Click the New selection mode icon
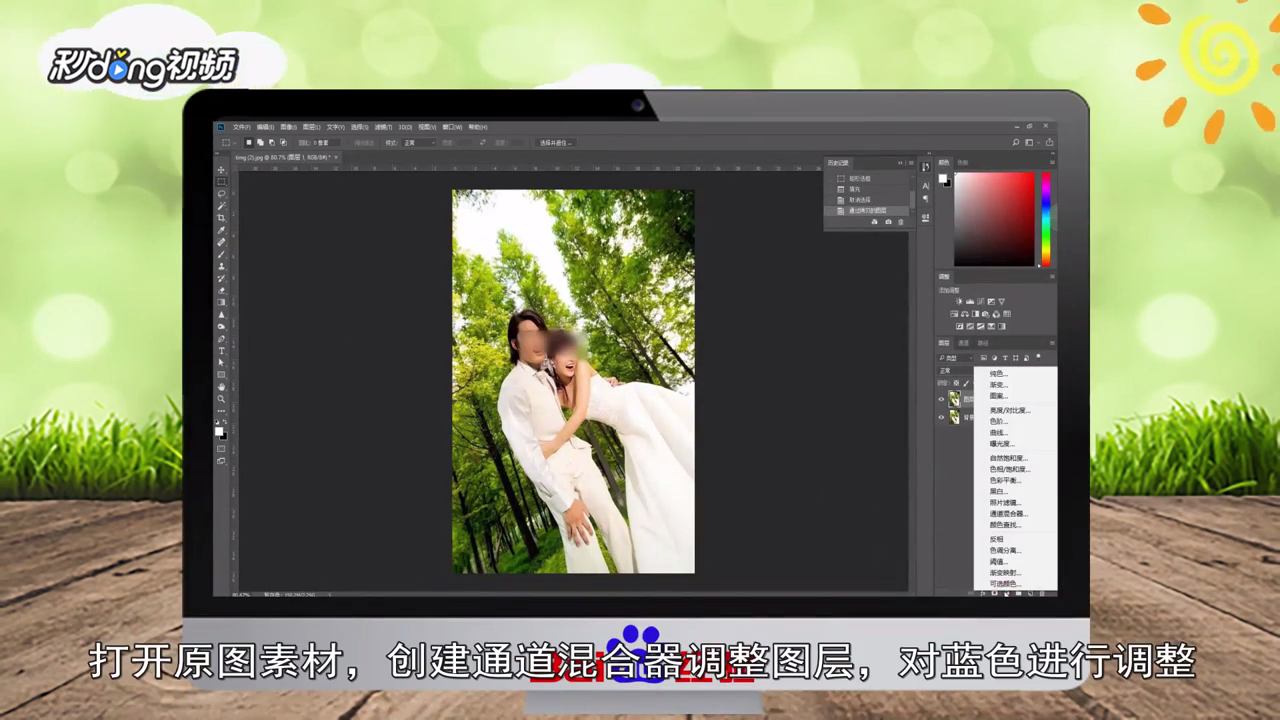This screenshot has height=720, width=1280. [x=249, y=142]
